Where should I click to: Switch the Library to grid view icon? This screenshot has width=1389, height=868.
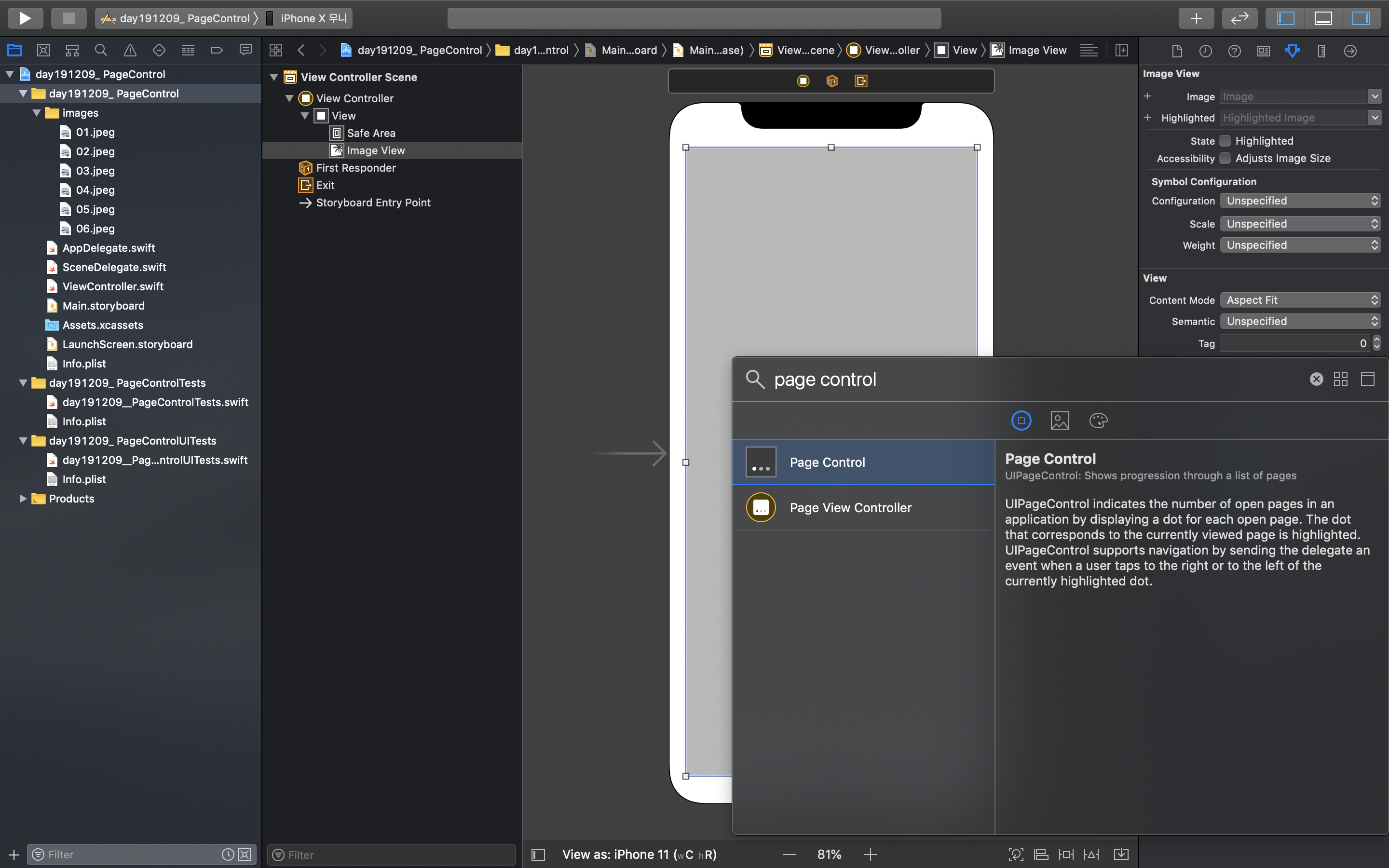tap(1341, 379)
